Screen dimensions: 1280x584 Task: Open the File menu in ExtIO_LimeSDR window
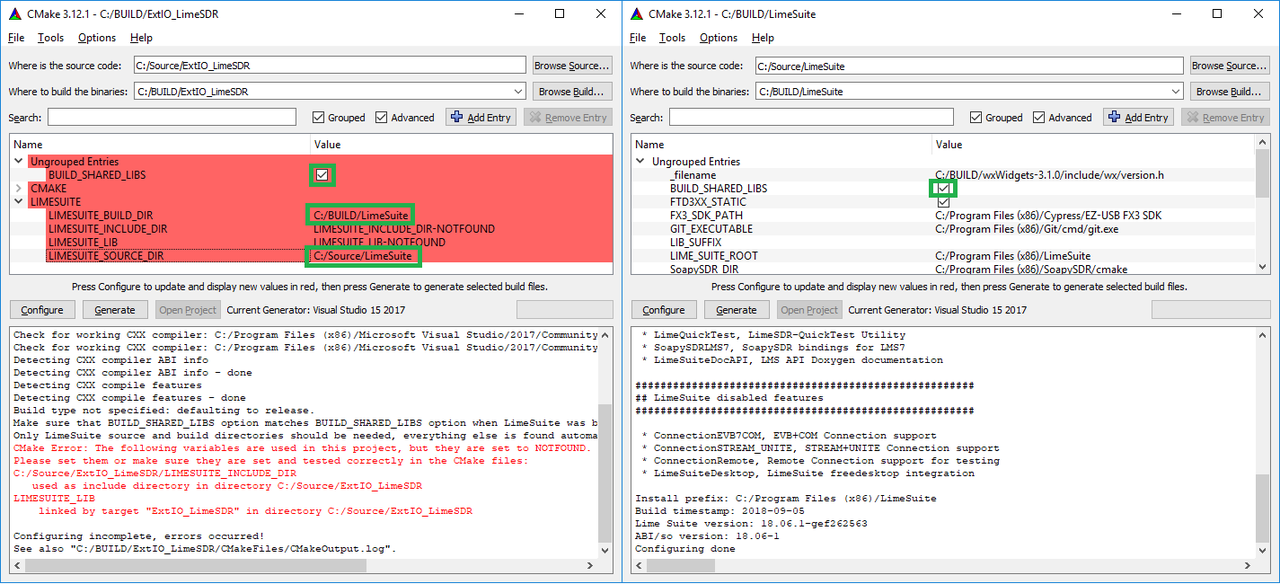[x=16, y=37]
